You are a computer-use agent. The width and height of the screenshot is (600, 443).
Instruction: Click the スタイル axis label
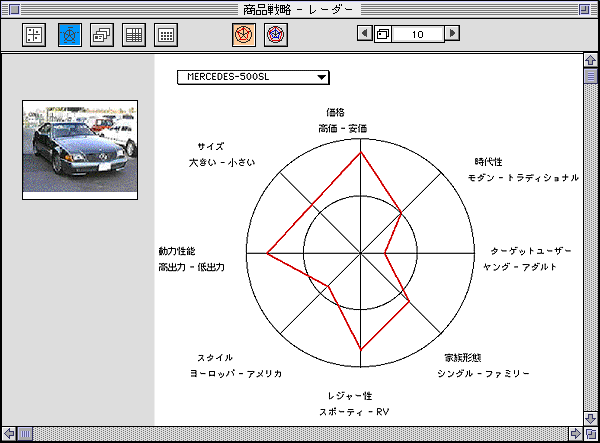coord(215,358)
